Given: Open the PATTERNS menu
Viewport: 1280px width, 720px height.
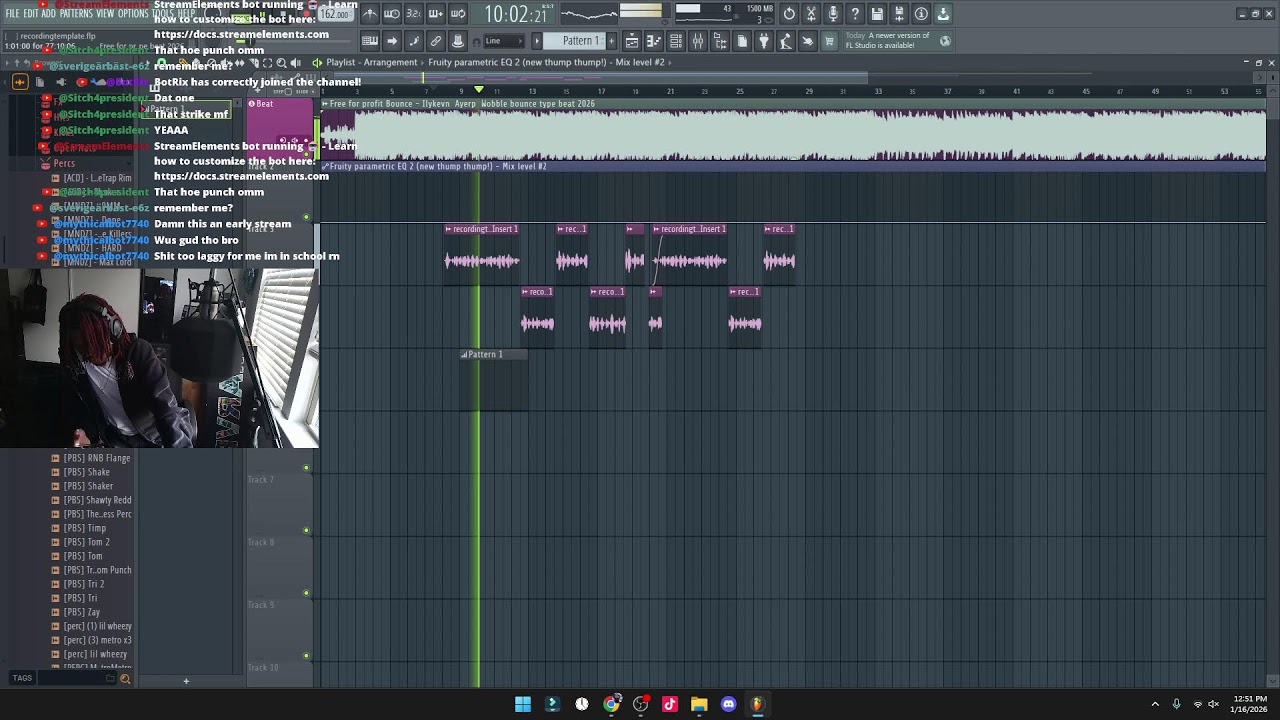Looking at the screenshot, I should pyautogui.click(x=76, y=14).
